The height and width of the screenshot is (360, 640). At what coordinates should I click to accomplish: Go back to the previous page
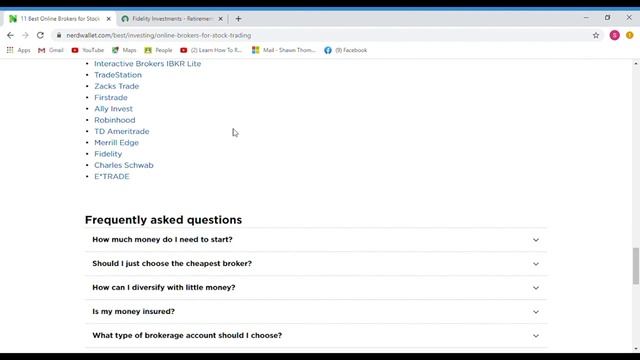tap(10, 36)
